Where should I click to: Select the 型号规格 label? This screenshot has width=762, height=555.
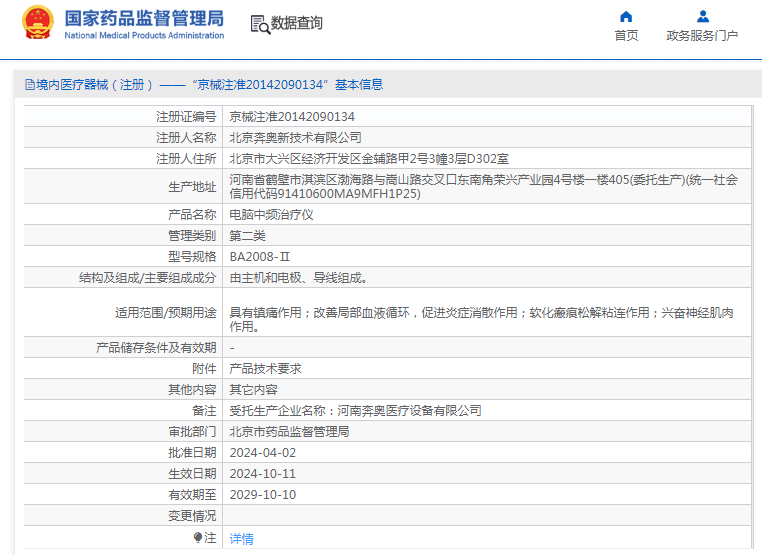(x=192, y=257)
